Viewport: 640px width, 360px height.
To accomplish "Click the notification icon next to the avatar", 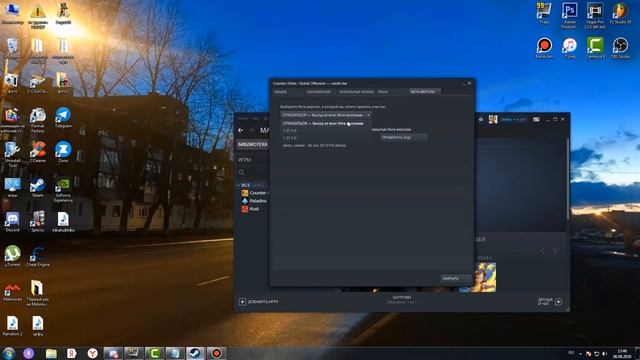I will 481,119.
